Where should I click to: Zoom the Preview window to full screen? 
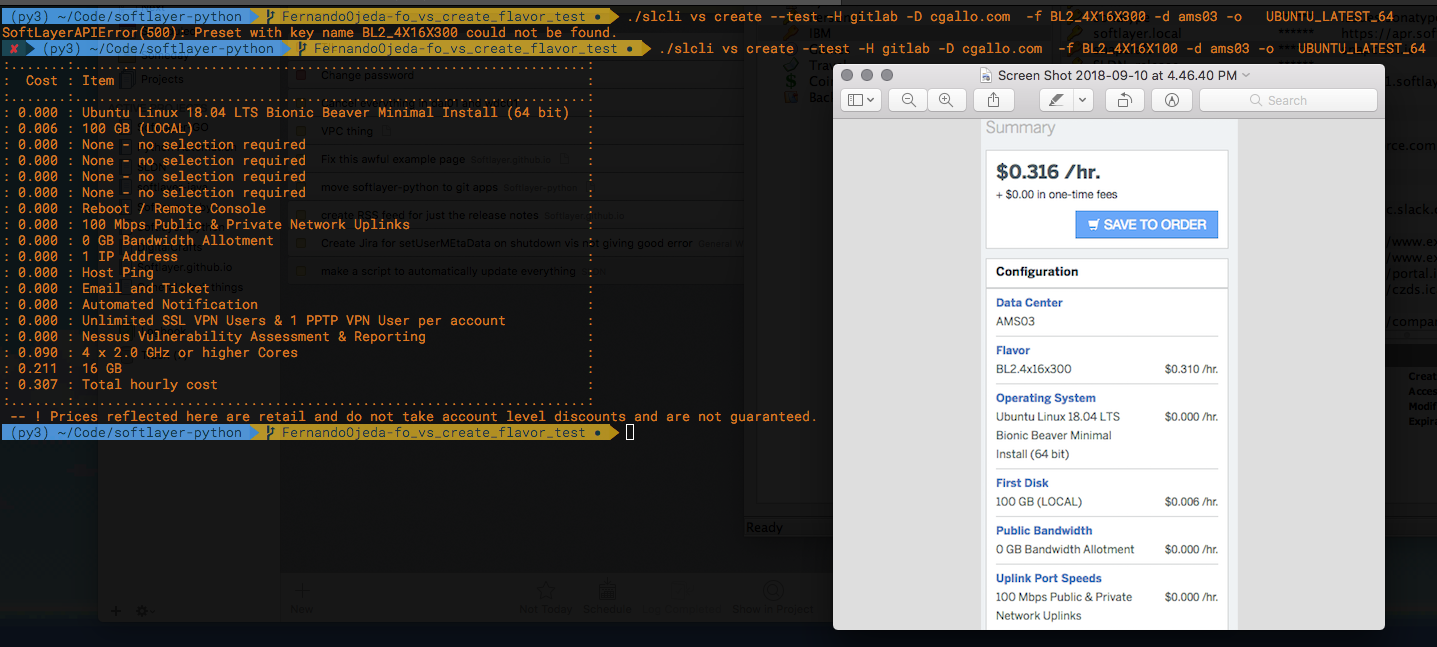click(887, 76)
